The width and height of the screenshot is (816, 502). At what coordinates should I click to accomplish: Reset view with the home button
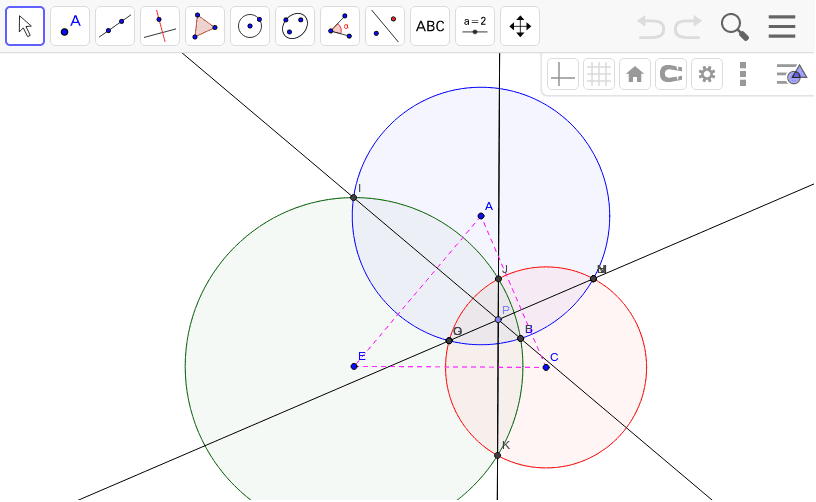[635, 74]
